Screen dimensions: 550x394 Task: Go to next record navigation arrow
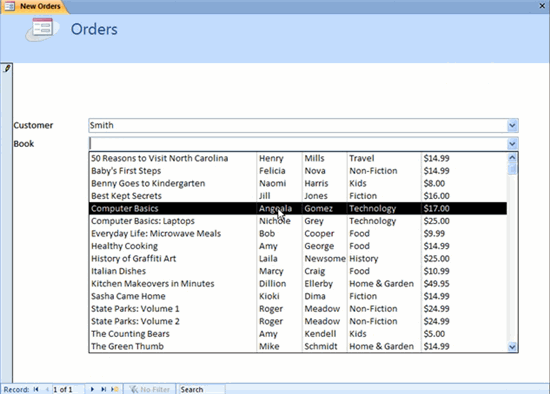point(92,389)
